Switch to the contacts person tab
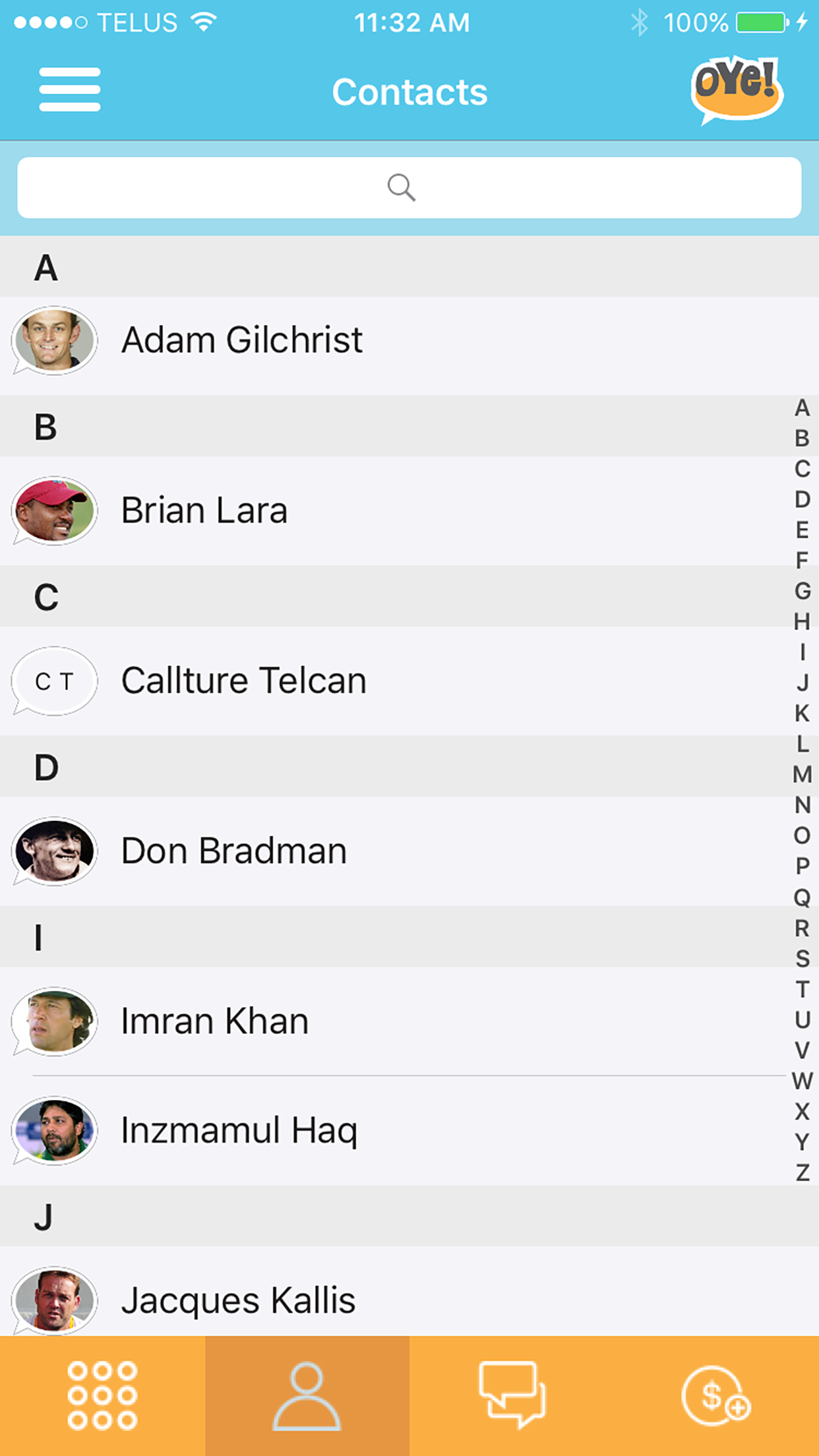Screen dimensions: 819x1456 [307, 1395]
